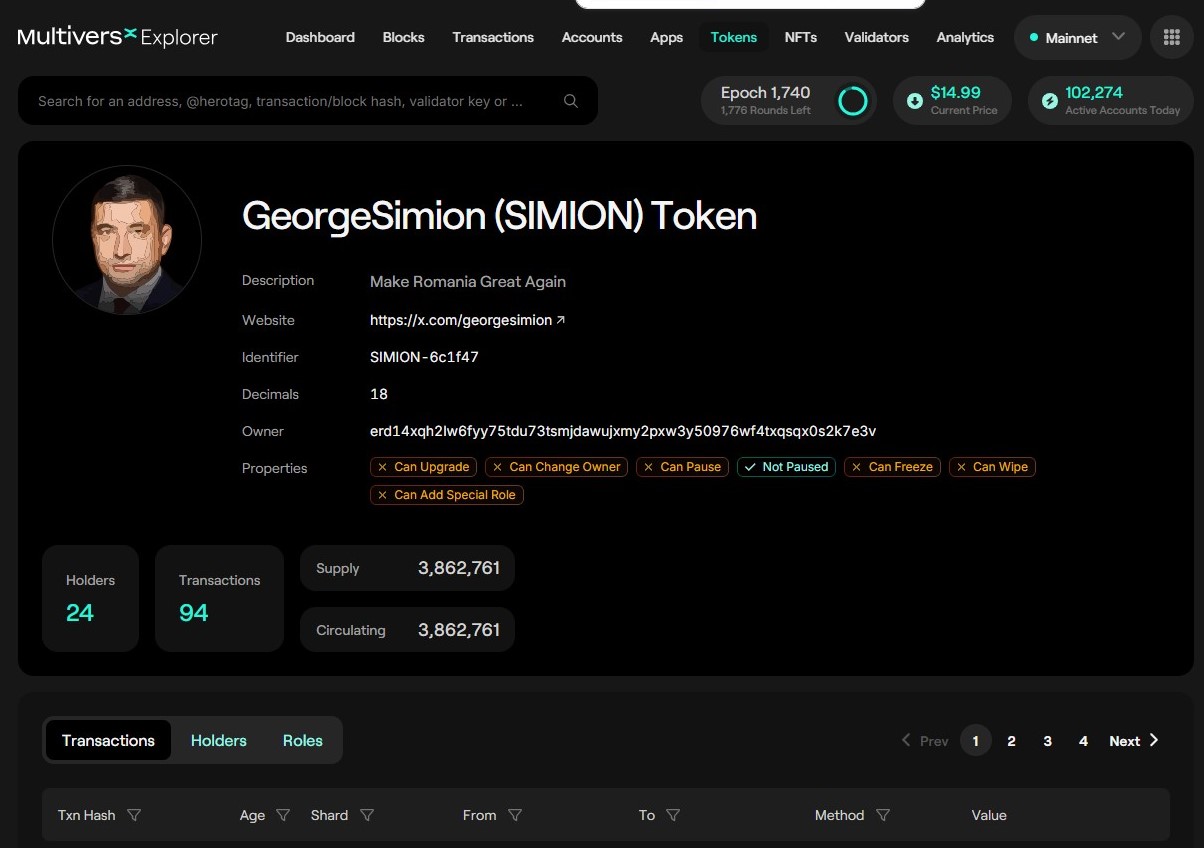Viewport: 1204px width, 848px height.
Task: Go to page 2 of transactions
Action: click(x=1012, y=741)
